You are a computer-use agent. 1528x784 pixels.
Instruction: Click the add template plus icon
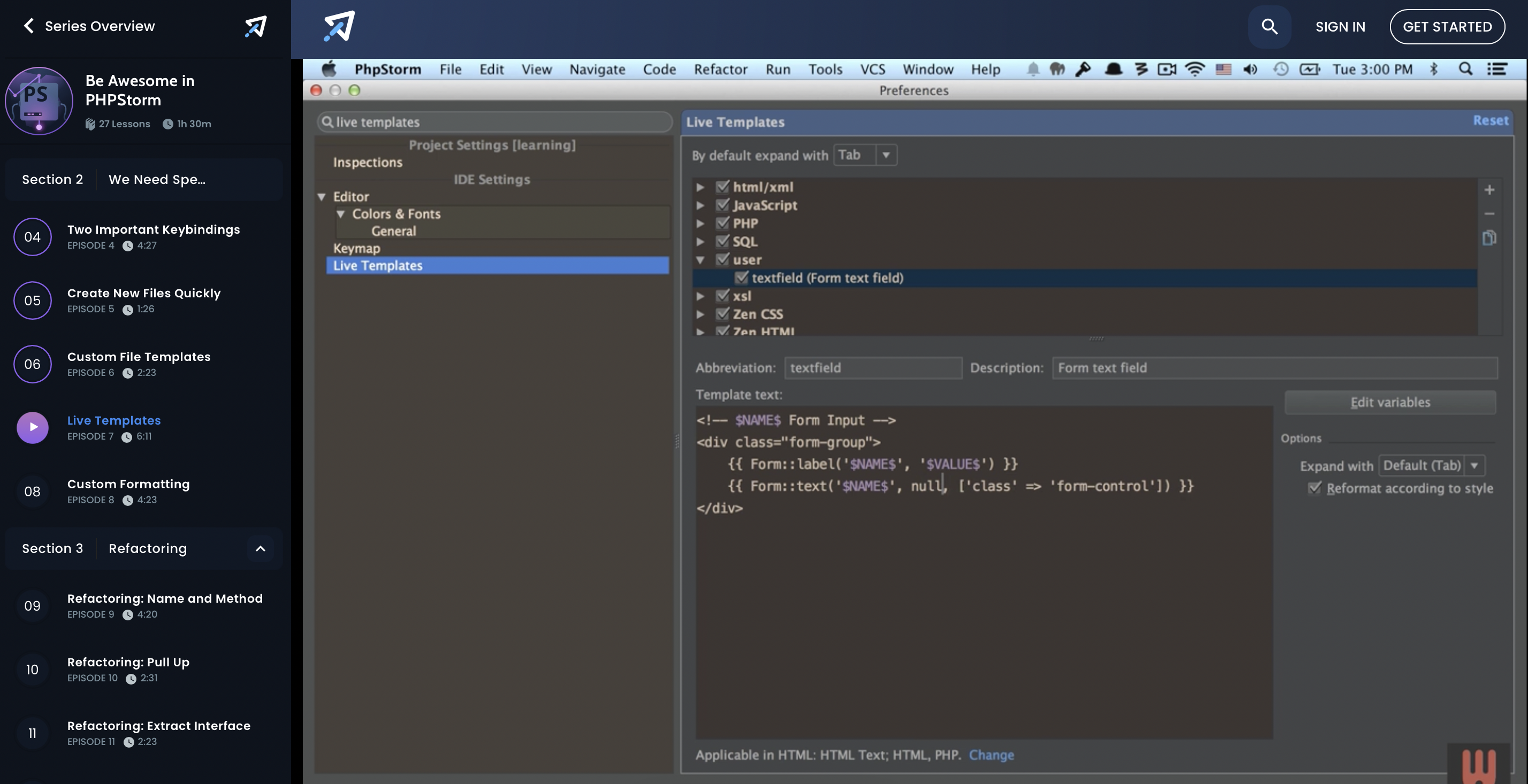[x=1489, y=190]
